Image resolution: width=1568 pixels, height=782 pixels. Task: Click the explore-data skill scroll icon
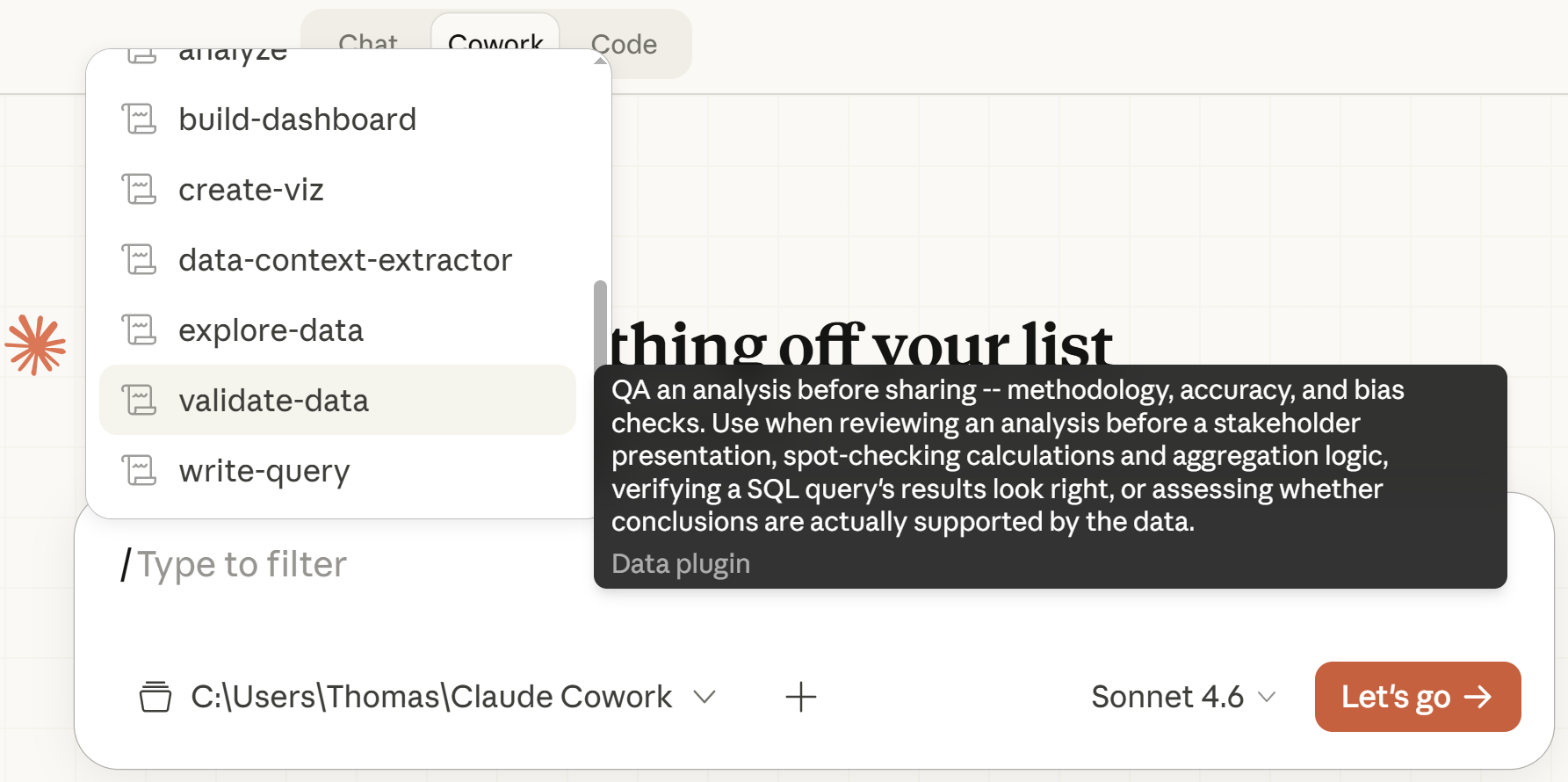[x=139, y=329]
